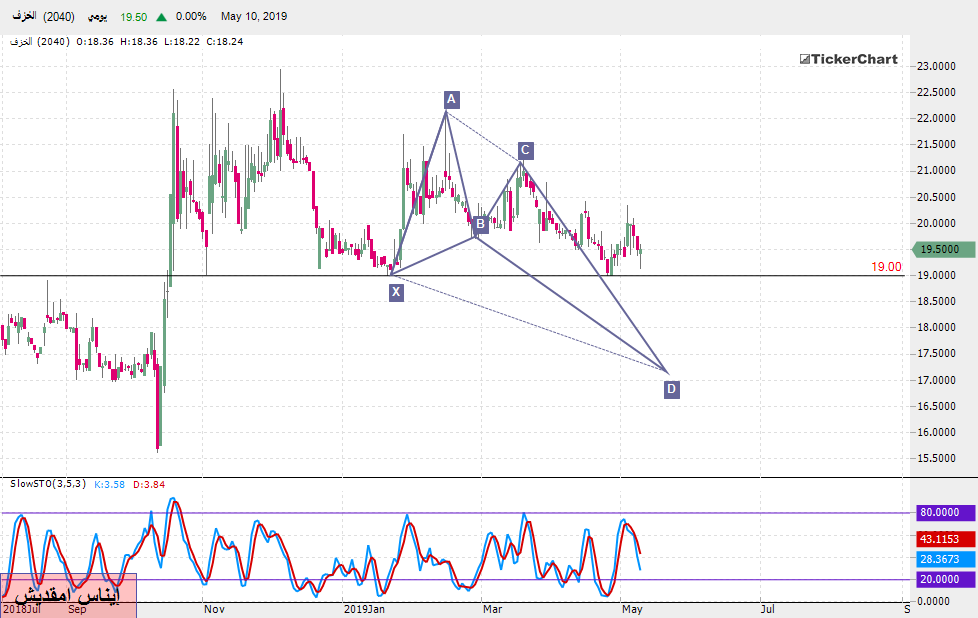
Task: Click the red 43.1153 stochastic D value tag
Action: click(x=942, y=539)
